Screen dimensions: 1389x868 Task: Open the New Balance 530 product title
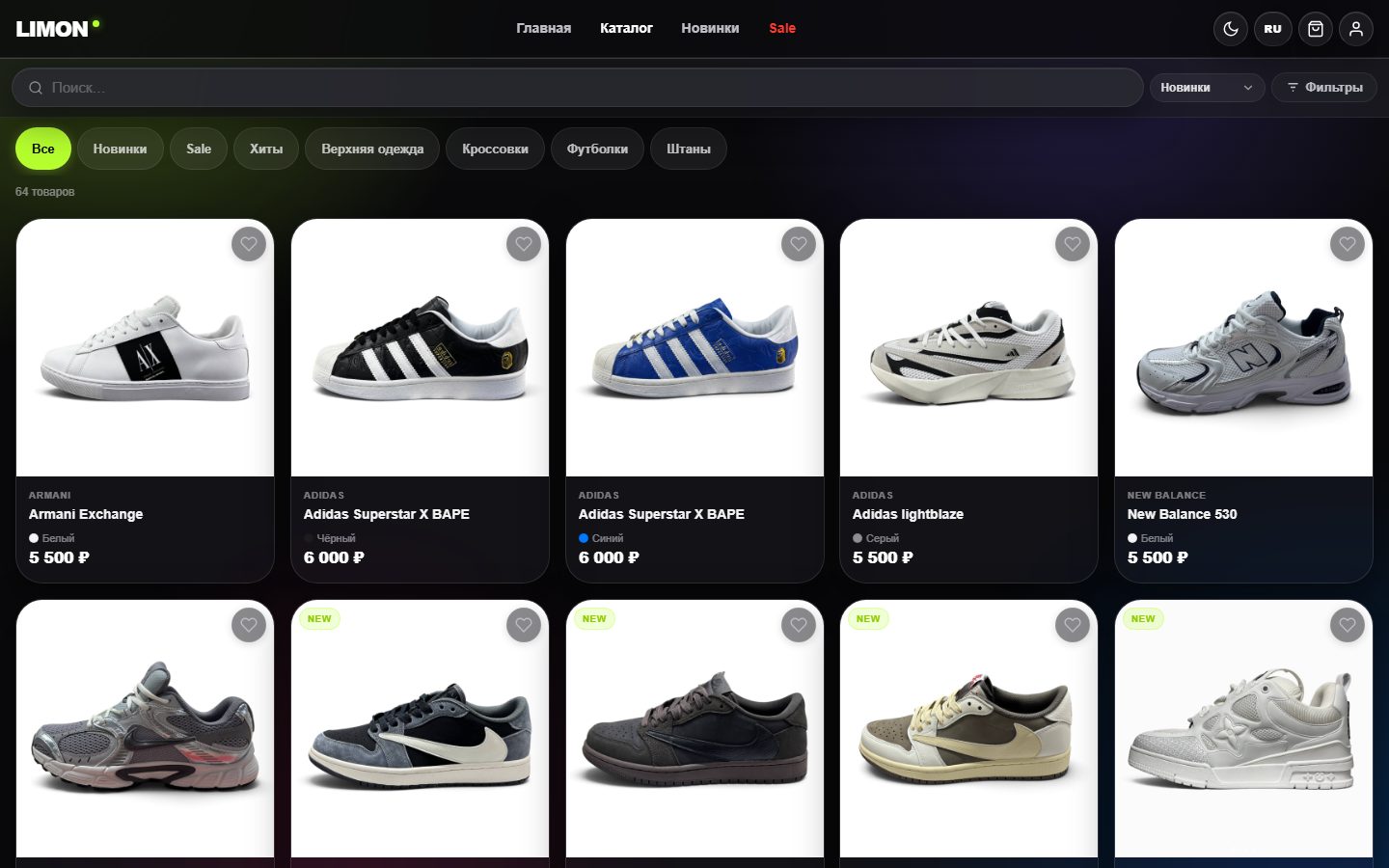[1182, 515]
